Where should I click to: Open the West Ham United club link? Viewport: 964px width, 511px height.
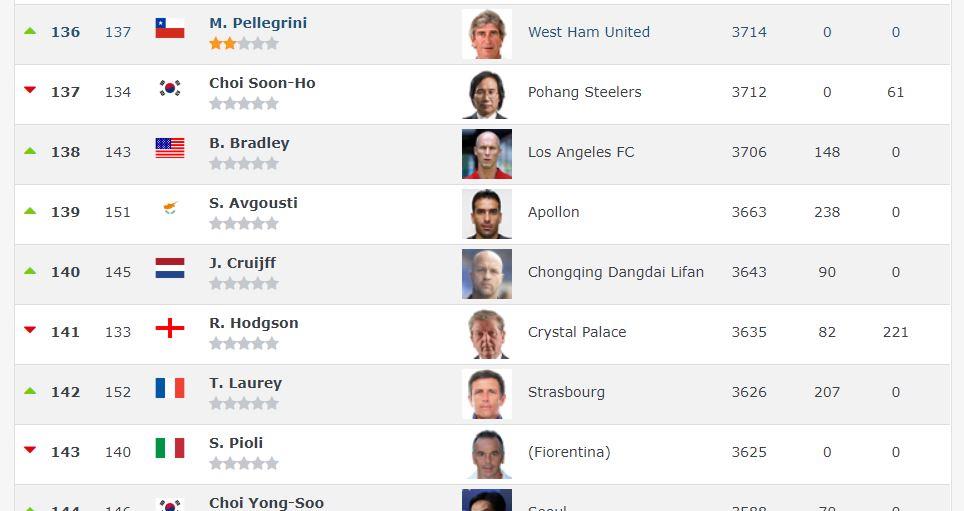click(x=588, y=32)
